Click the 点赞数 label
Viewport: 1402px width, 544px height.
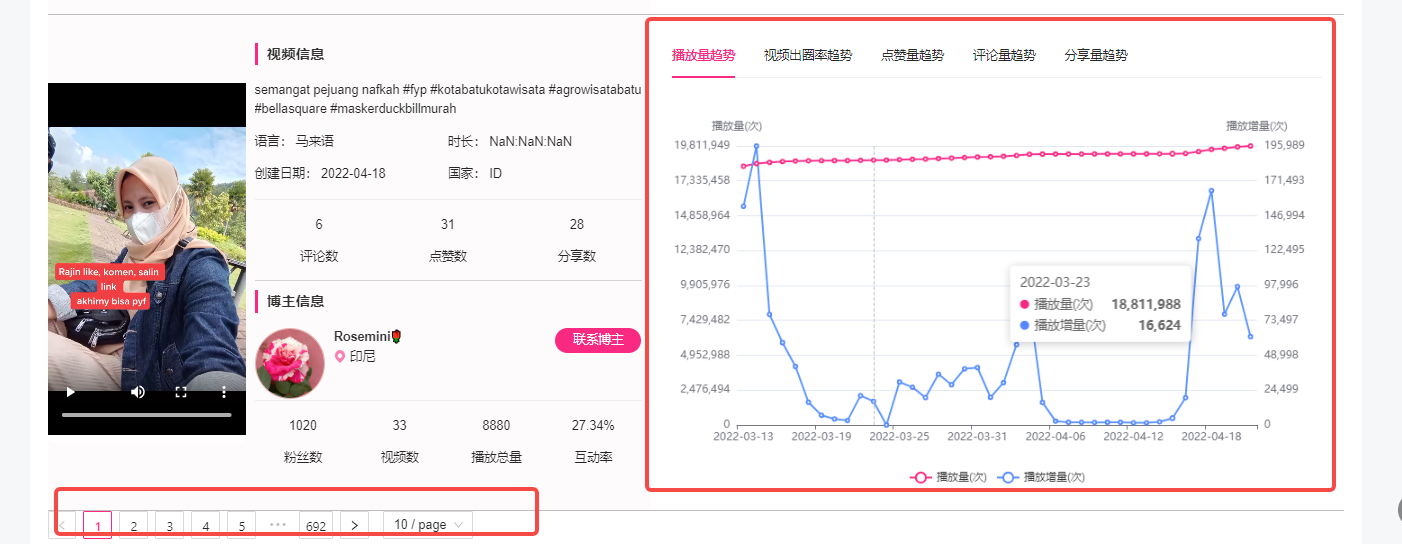pos(448,256)
